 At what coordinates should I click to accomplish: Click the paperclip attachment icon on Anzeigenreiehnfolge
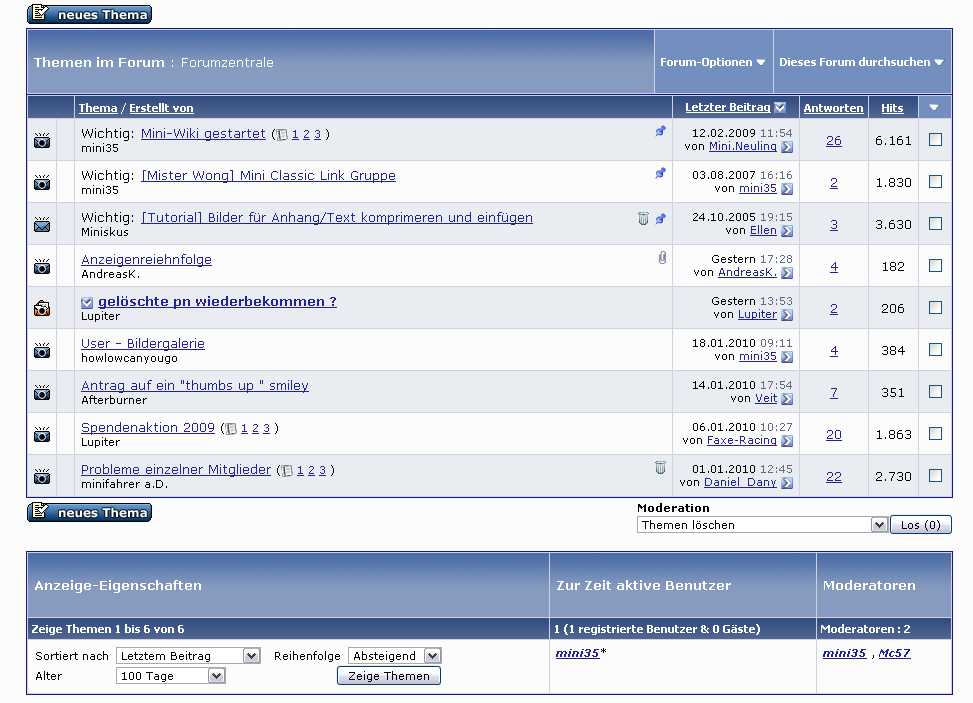coord(661,258)
